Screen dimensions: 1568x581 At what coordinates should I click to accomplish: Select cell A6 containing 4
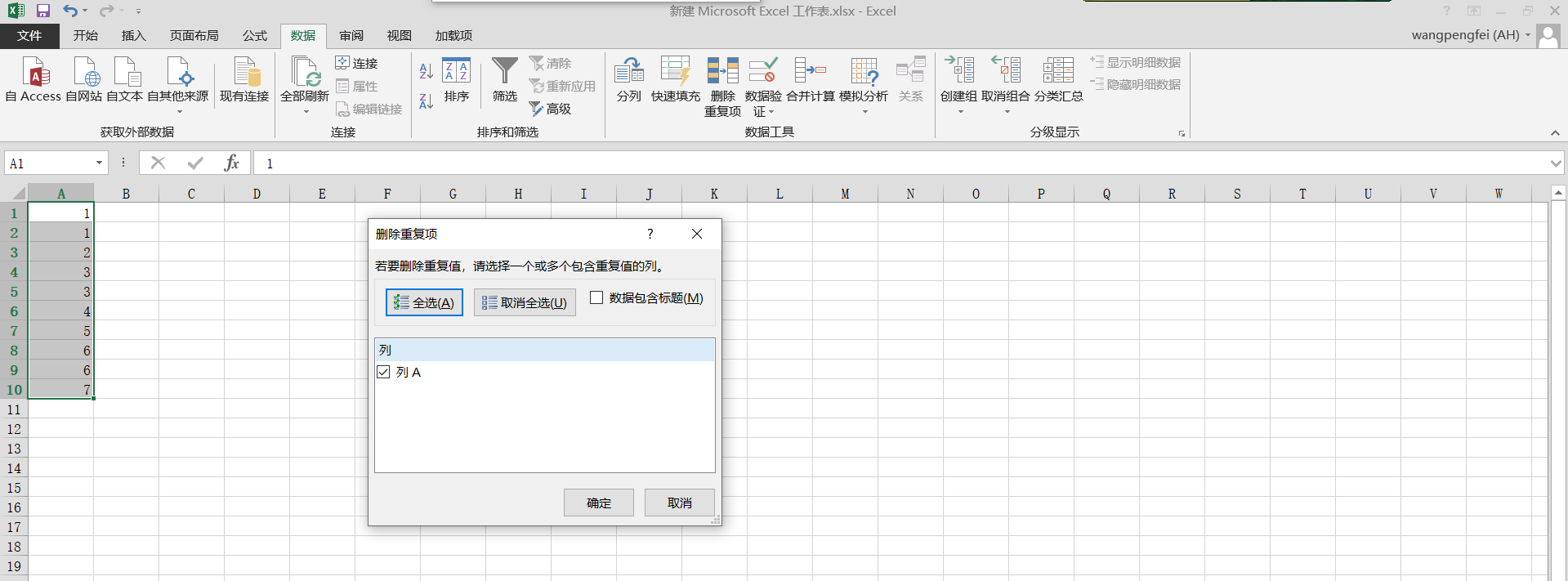point(61,311)
